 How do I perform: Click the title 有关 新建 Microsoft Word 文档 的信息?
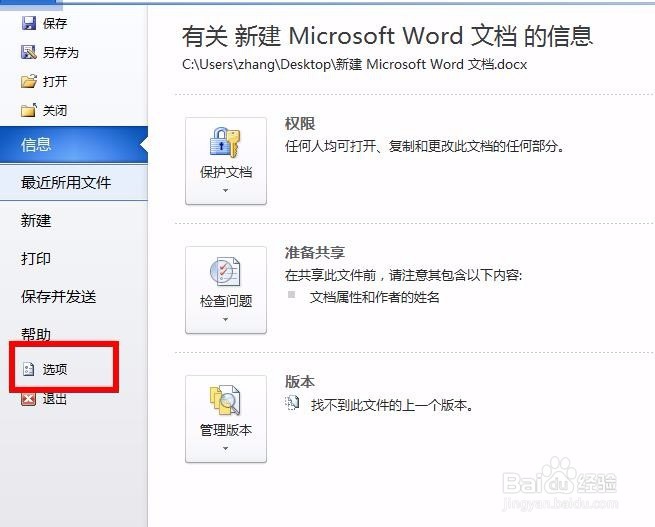[387, 35]
